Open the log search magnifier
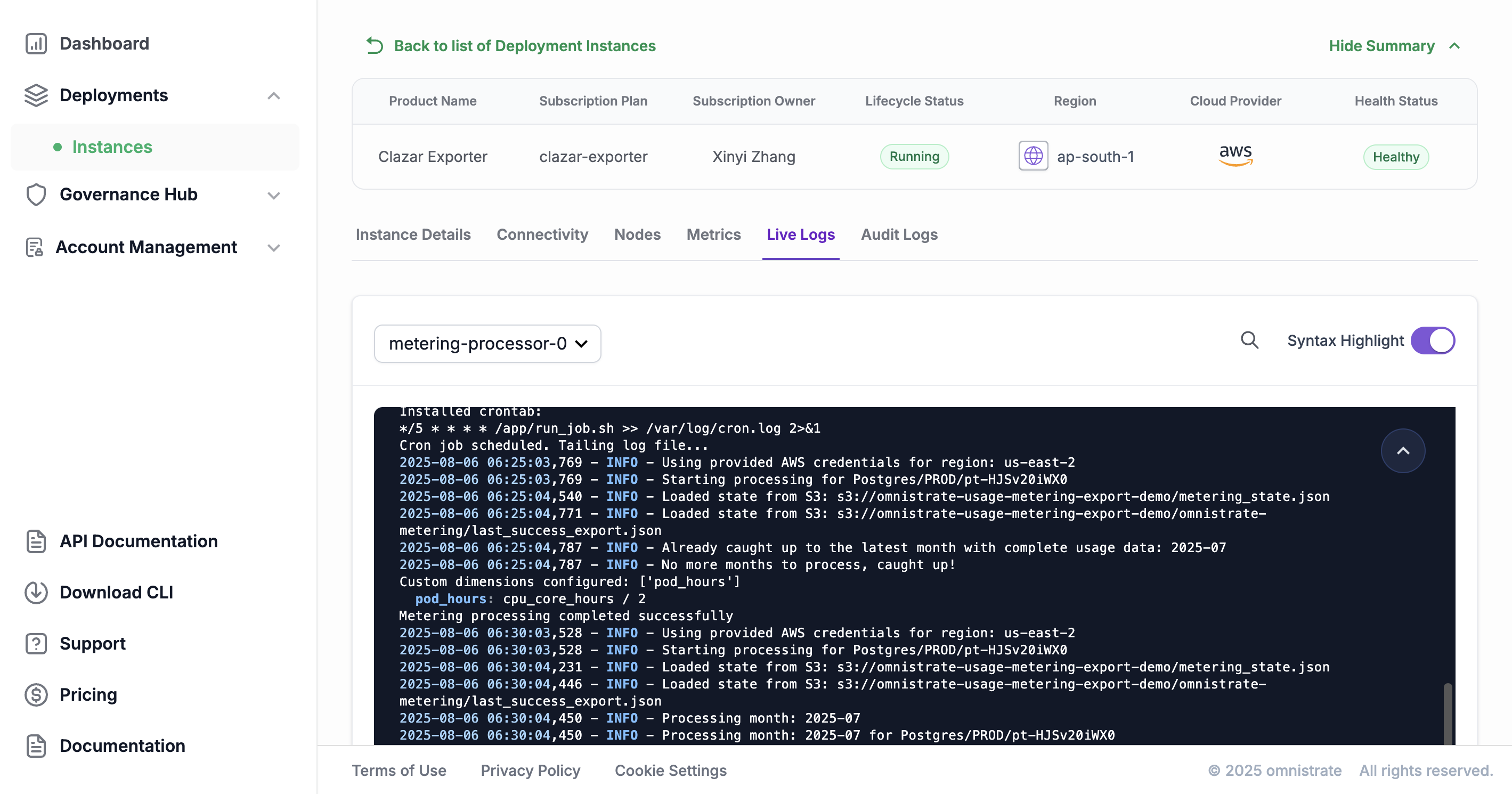Screen dimensions: 1512x794 tap(1250, 340)
